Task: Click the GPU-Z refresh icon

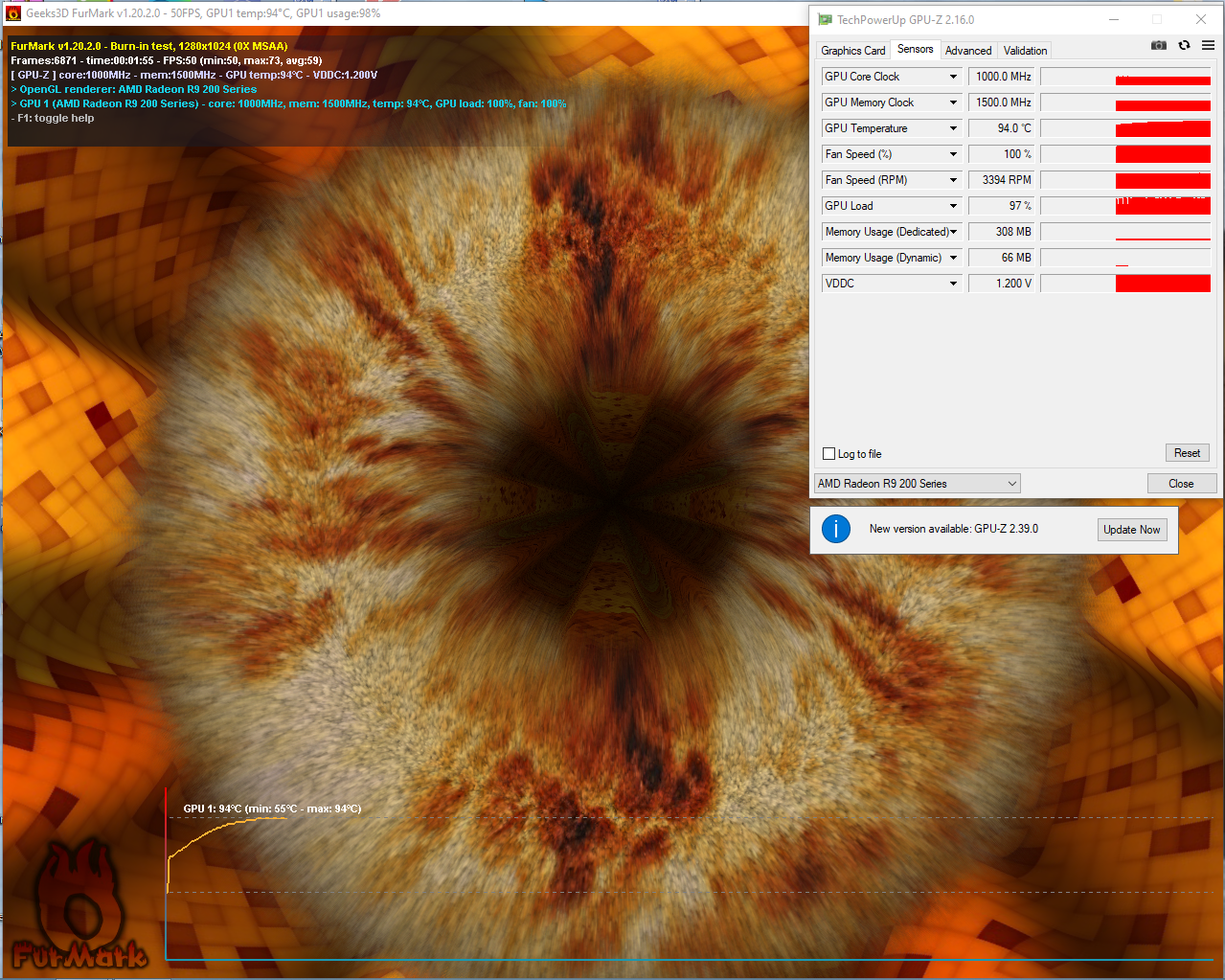Action: click(1184, 45)
